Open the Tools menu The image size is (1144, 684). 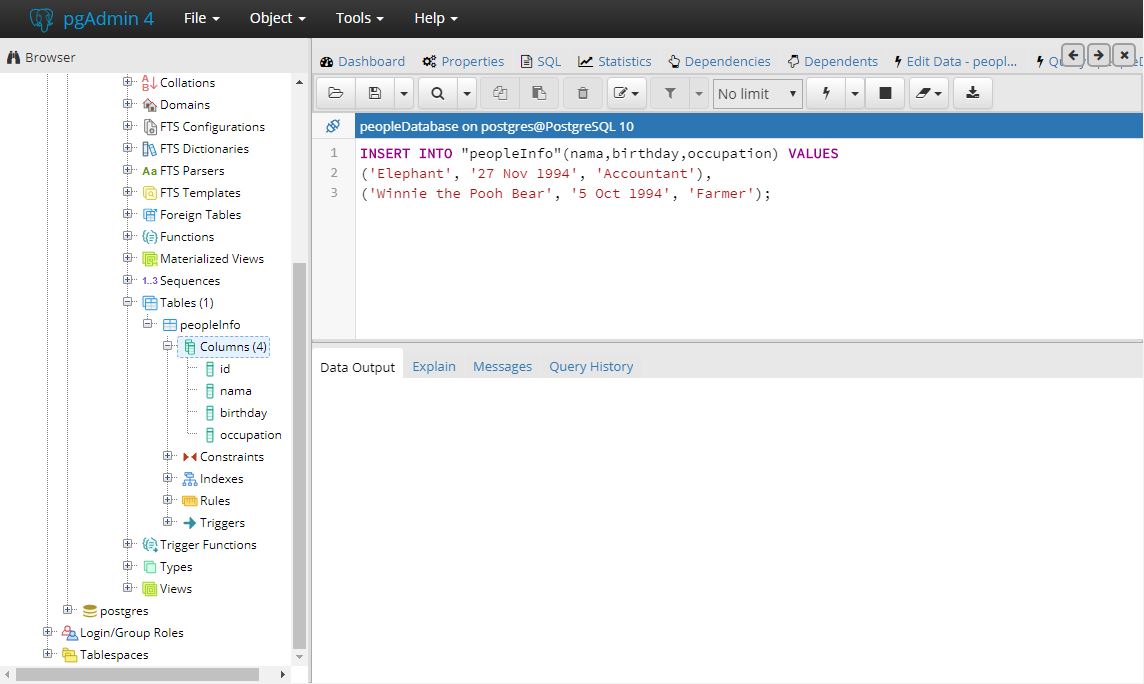pyautogui.click(x=357, y=17)
